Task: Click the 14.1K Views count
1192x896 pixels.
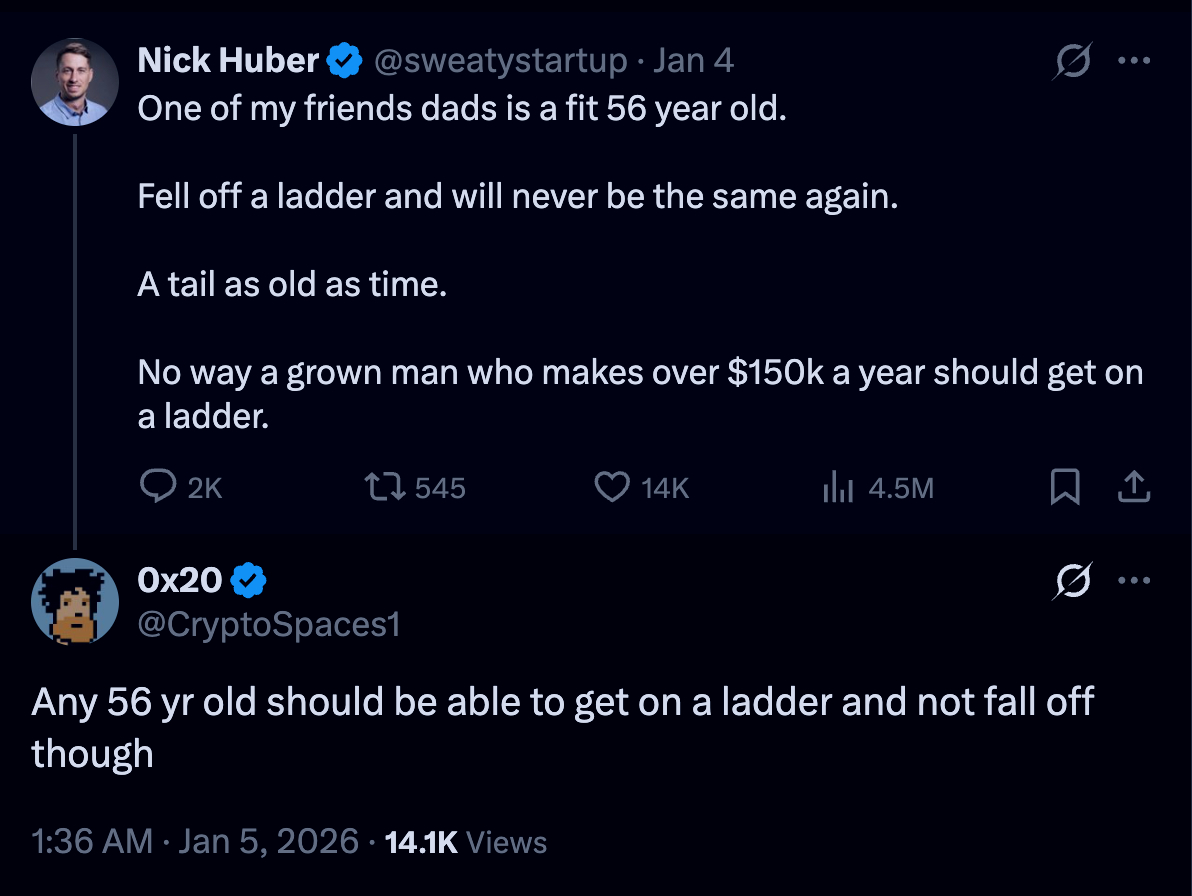Action: tap(465, 842)
